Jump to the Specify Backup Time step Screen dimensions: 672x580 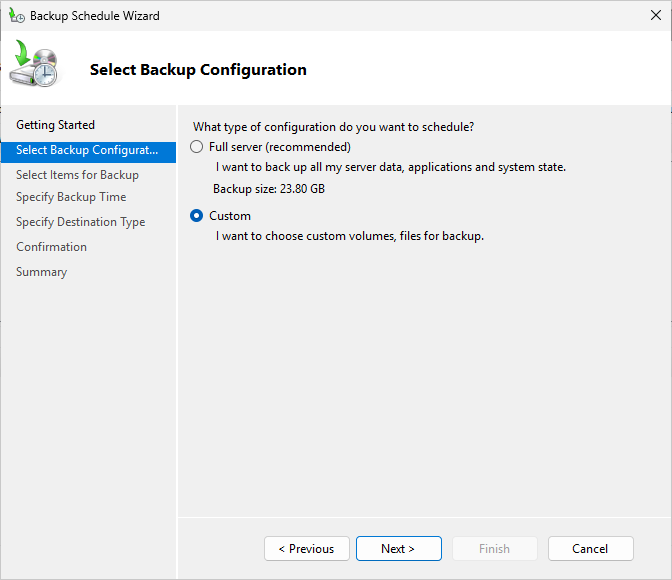(x=71, y=197)
